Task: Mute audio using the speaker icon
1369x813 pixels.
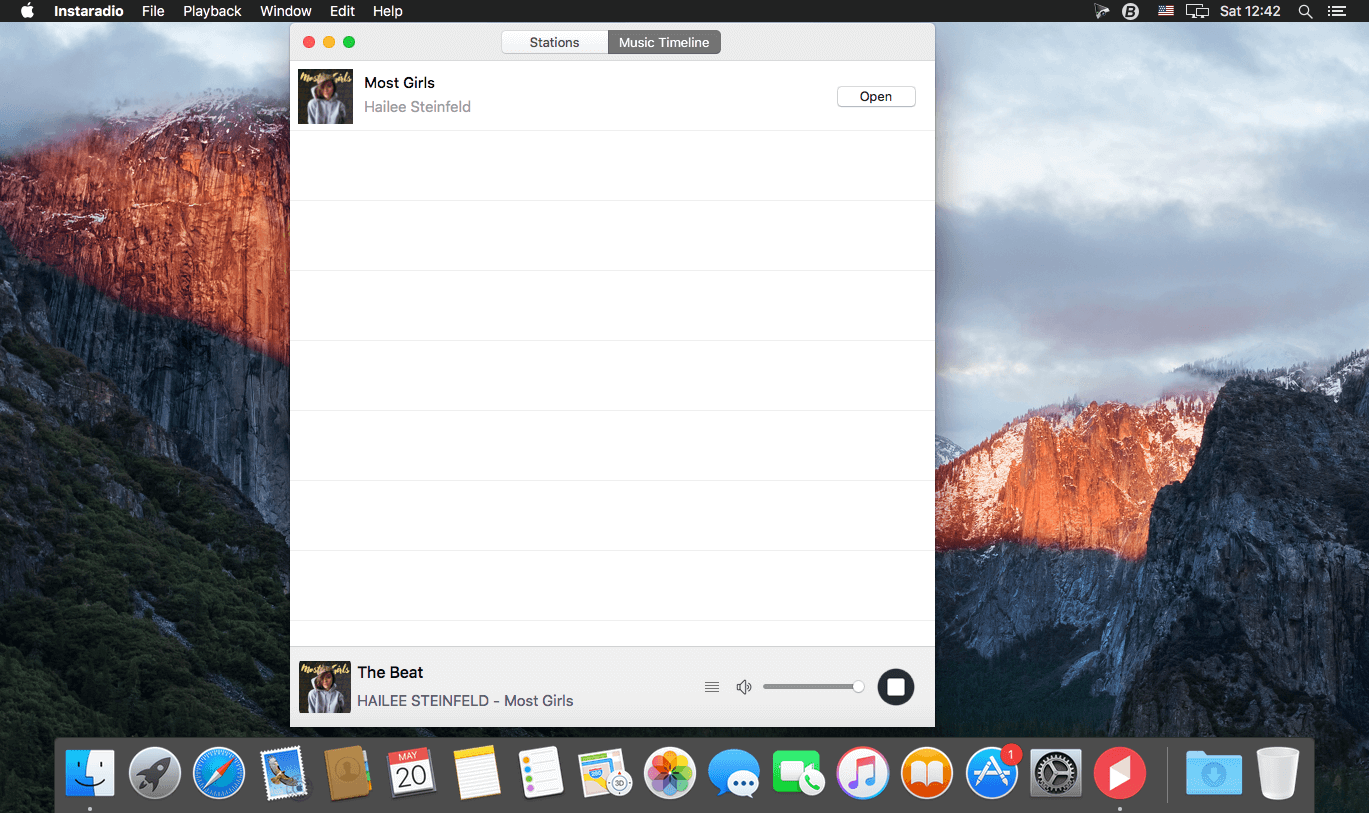Action: (x=744, y=687)
